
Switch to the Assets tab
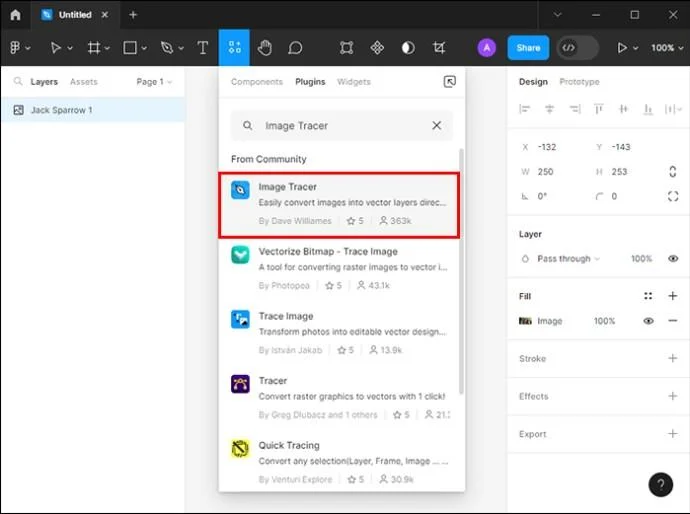pos(84,81)
